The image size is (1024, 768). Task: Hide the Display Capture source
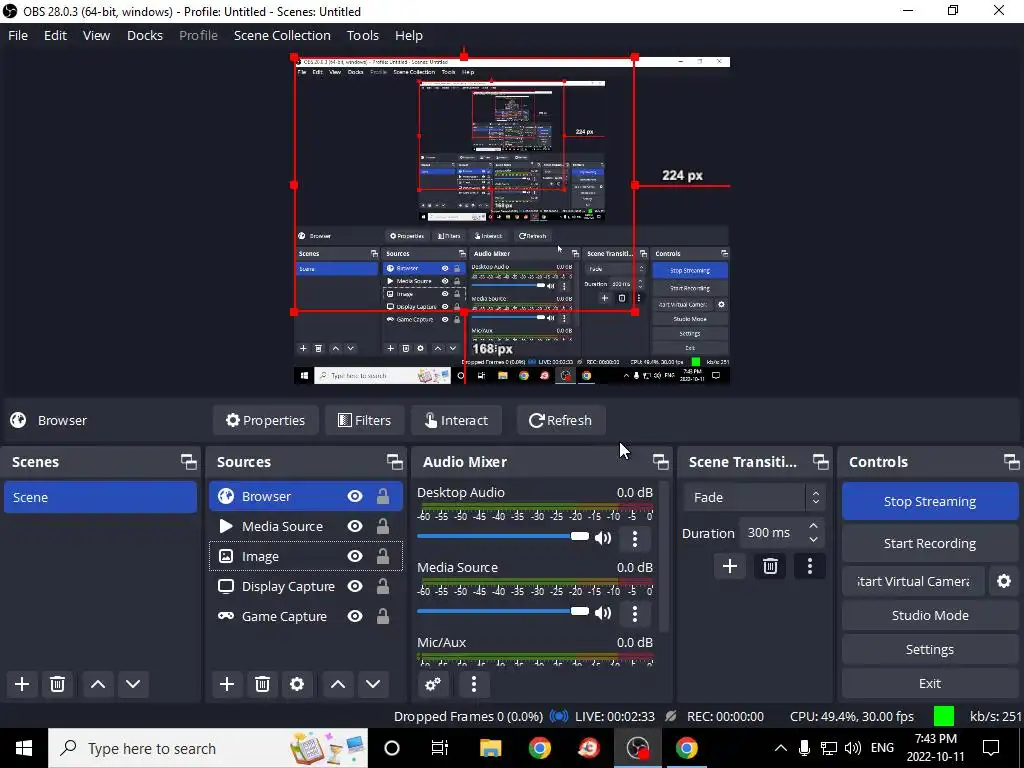pyautogui.click(x=355, y=586)
